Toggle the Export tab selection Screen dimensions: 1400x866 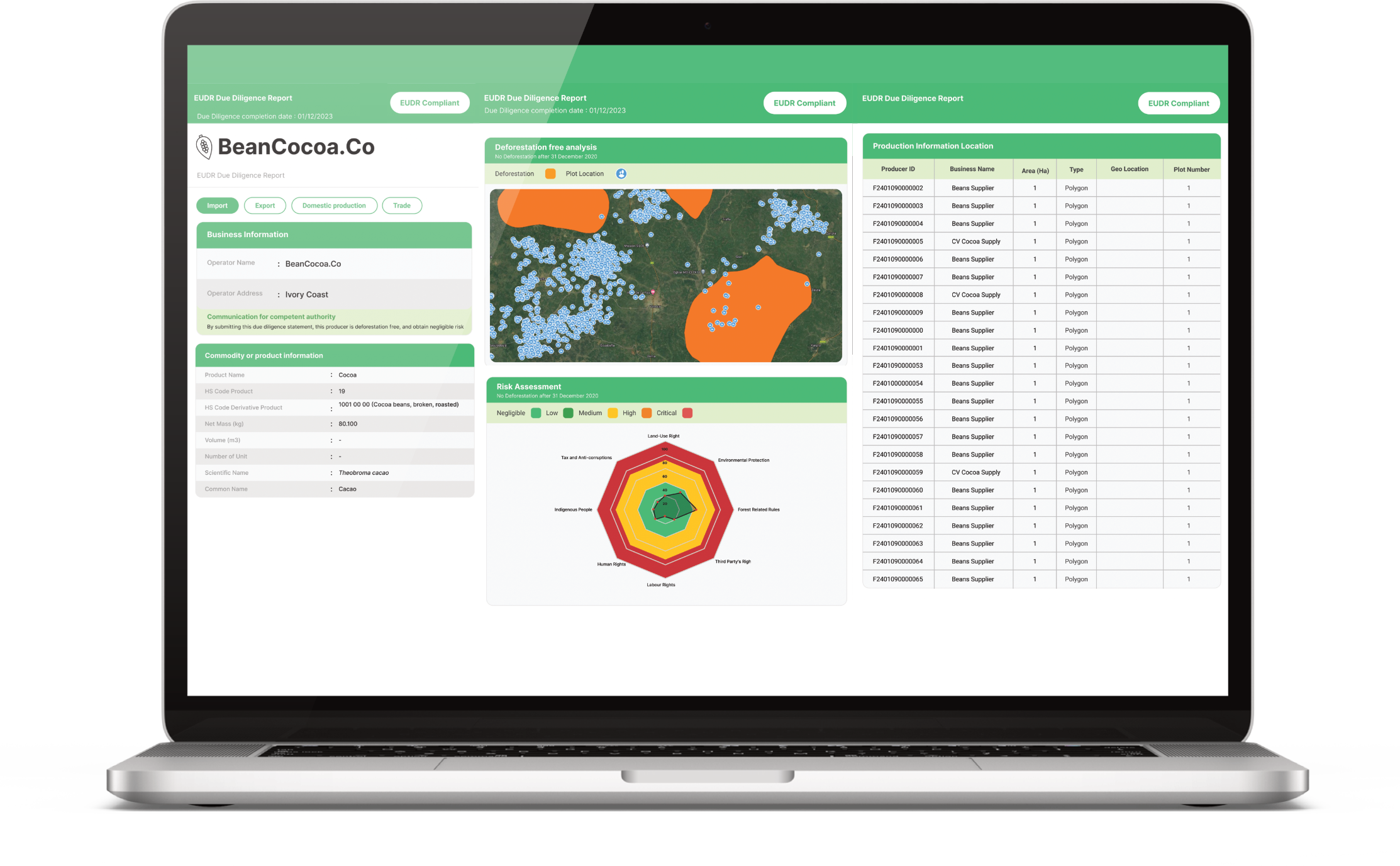[263, 206]
